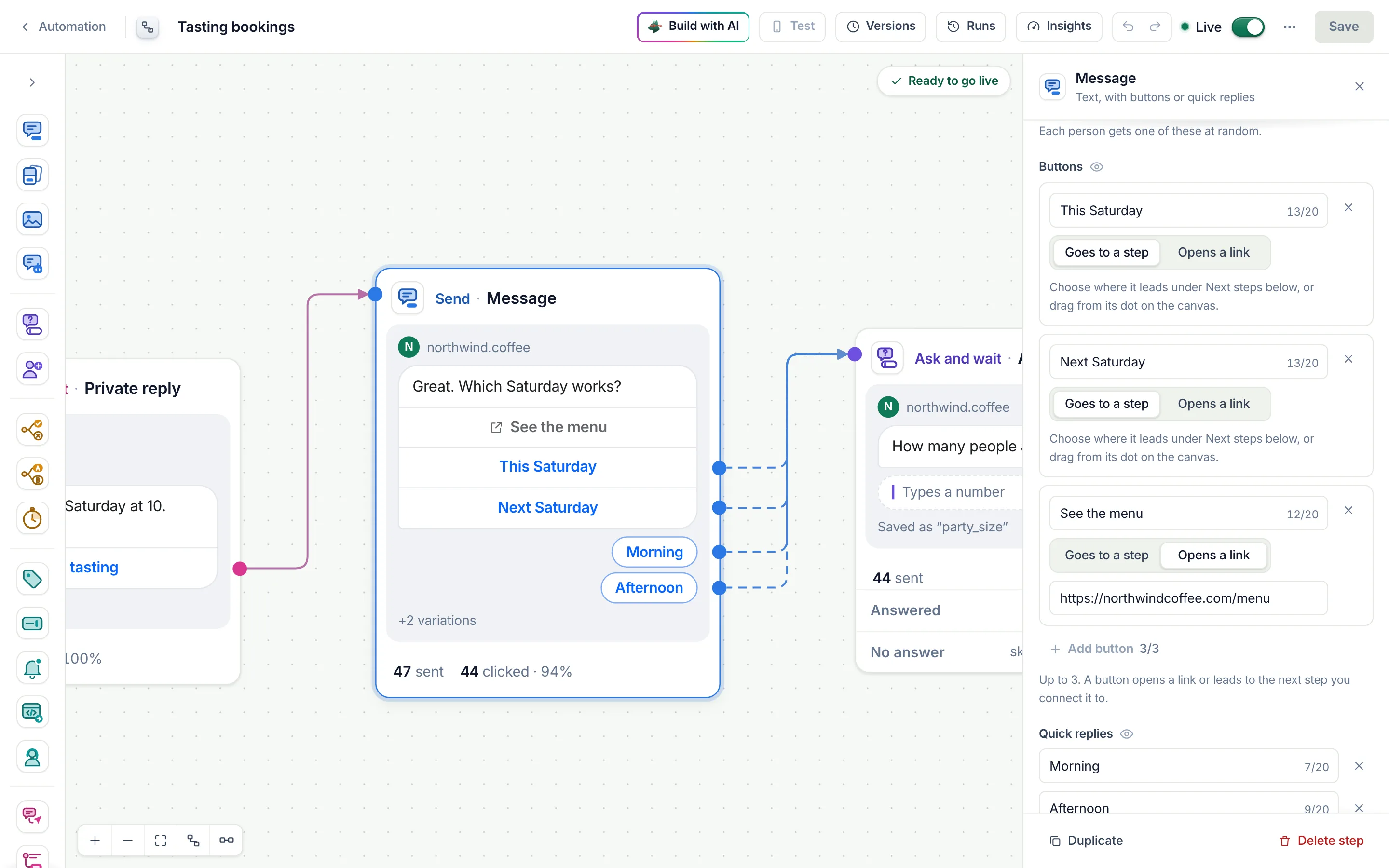Open the Runs history
Viewport: 1389px width, 868px height.
pyautogui.click(x=970, y=27)
